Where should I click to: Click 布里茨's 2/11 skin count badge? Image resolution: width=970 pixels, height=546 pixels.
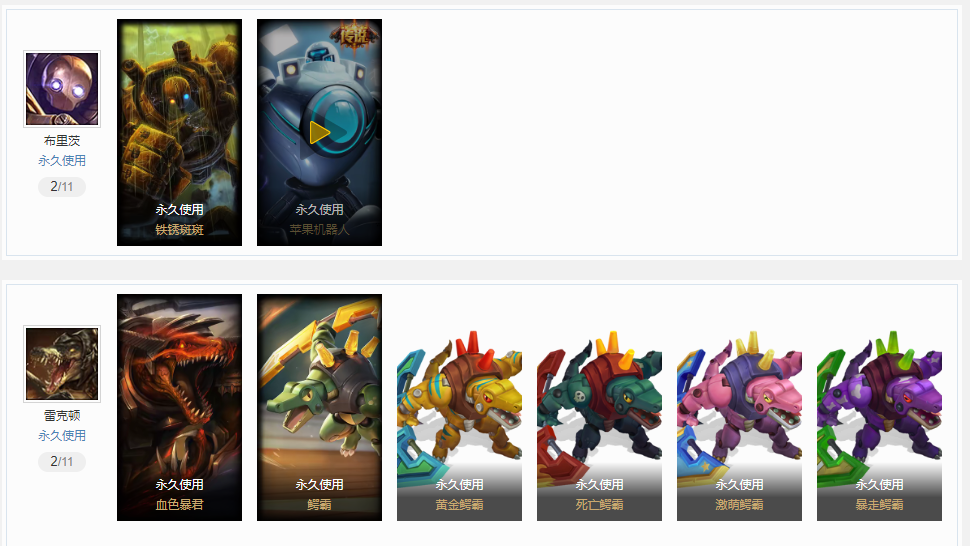click(62, 187)
